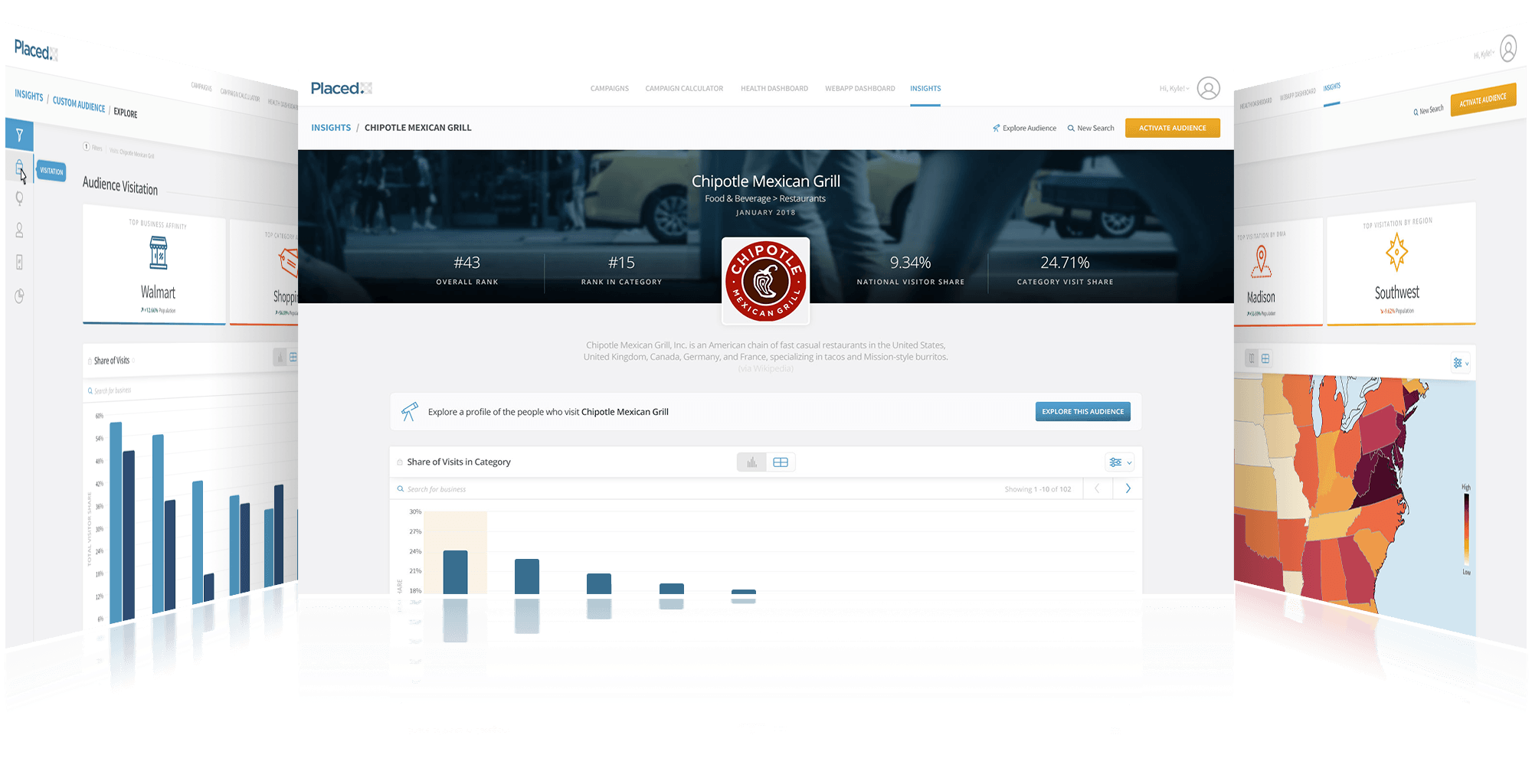Viewport: 1532px width, 784px height.
Task: Select the funnel filter icon in left sidebar
Action: point(19,135)
